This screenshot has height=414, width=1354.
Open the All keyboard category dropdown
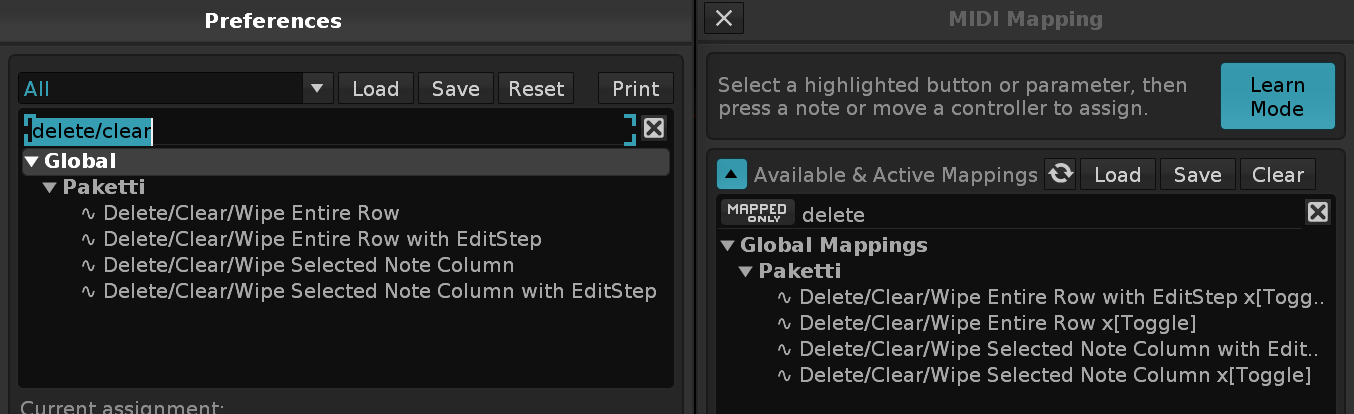(317, 88)
